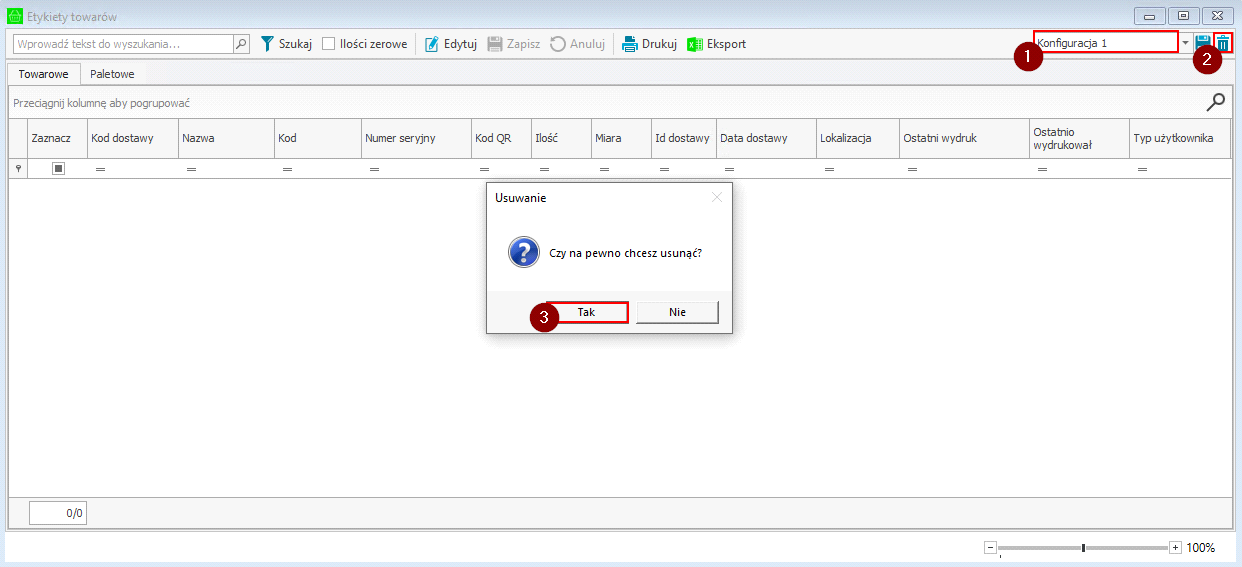The width and height of the screenshot is (1242, 567).
Task: Click the Edytuj pencil icon
Action: 432,44
